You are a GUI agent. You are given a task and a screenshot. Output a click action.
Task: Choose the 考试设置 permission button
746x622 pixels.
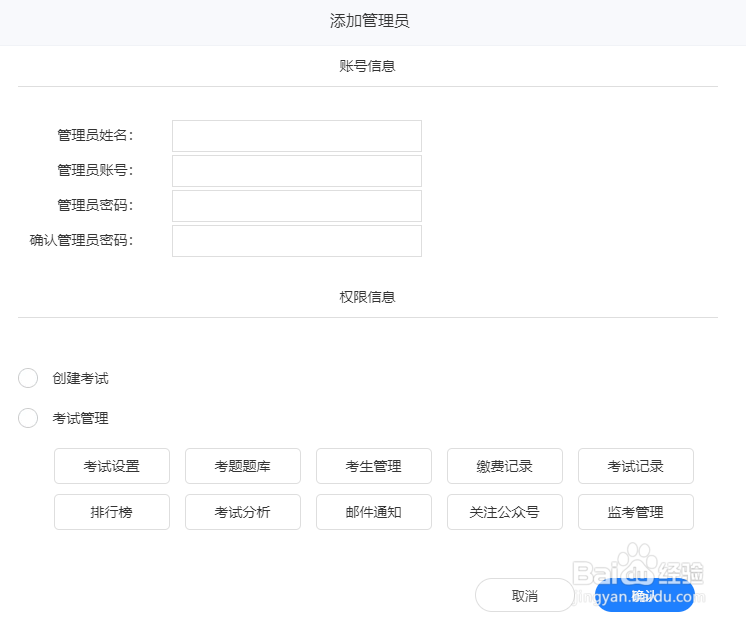click(x=112, y=466)
